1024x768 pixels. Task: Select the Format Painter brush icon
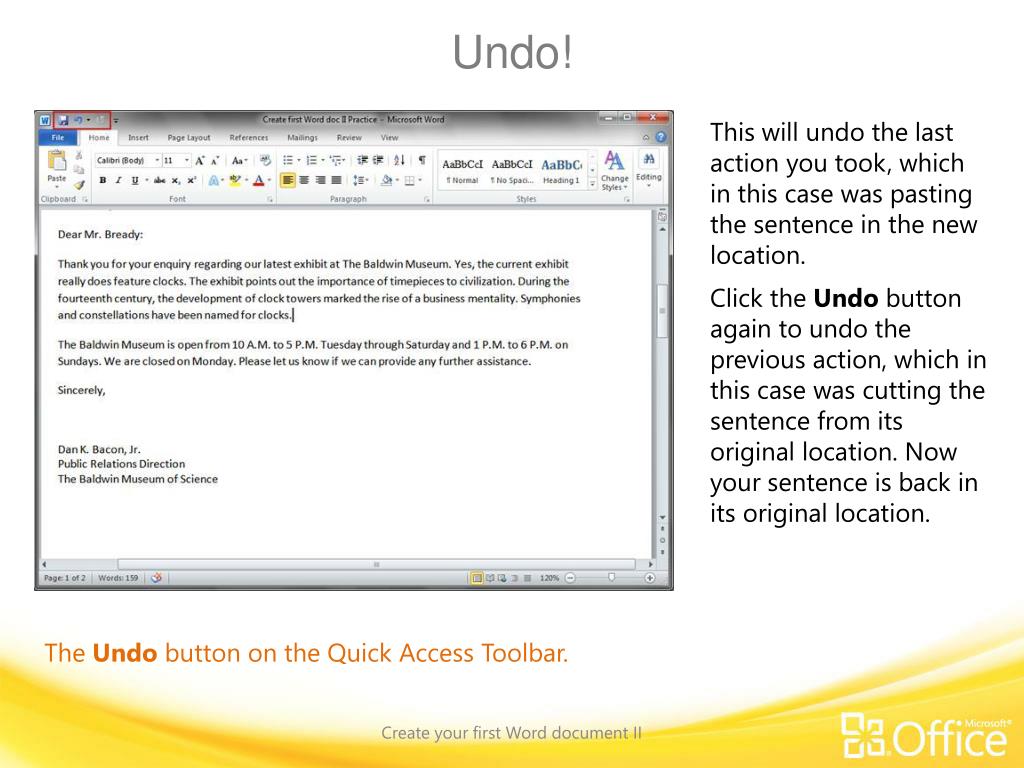(x=79, y=185)
